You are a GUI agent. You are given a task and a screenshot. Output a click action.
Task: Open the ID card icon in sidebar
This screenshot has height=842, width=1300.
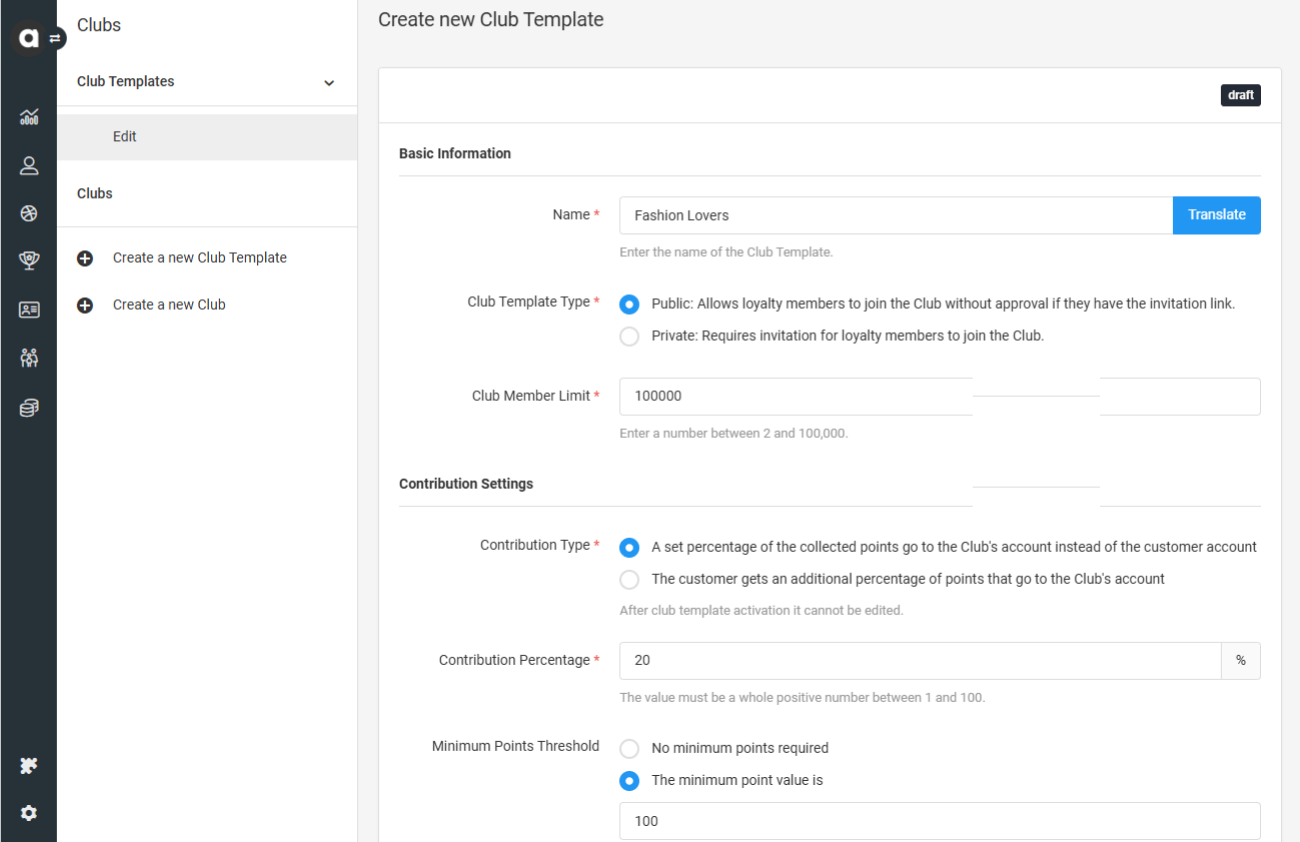pyautogui.click(x=28, y=310)
